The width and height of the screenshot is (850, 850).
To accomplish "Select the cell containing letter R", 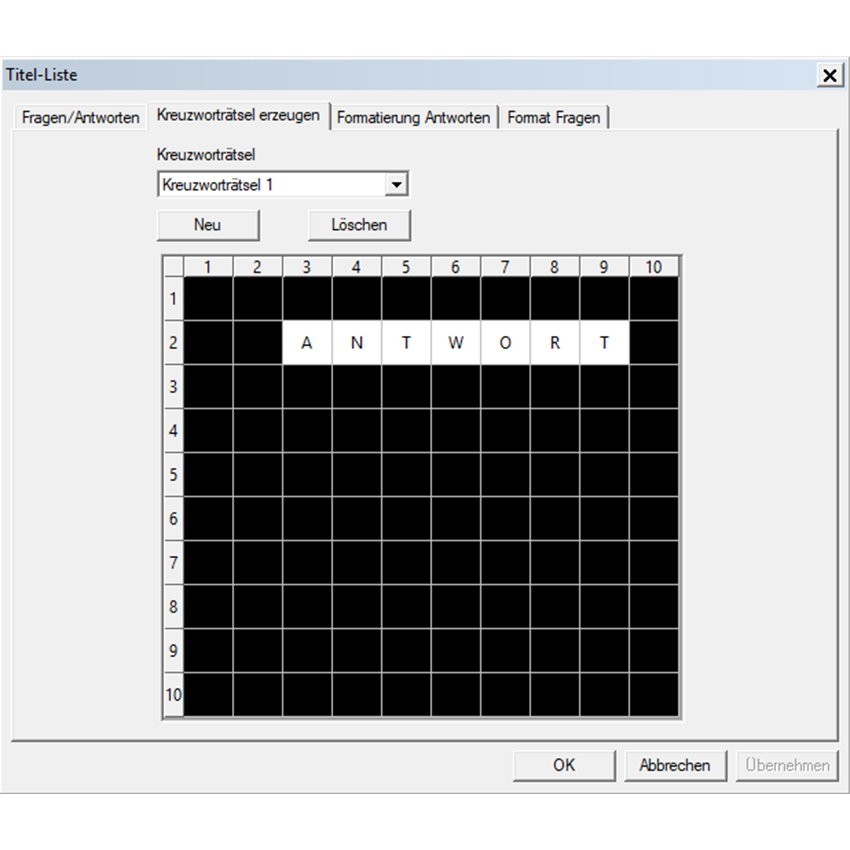I will (555, 342).
